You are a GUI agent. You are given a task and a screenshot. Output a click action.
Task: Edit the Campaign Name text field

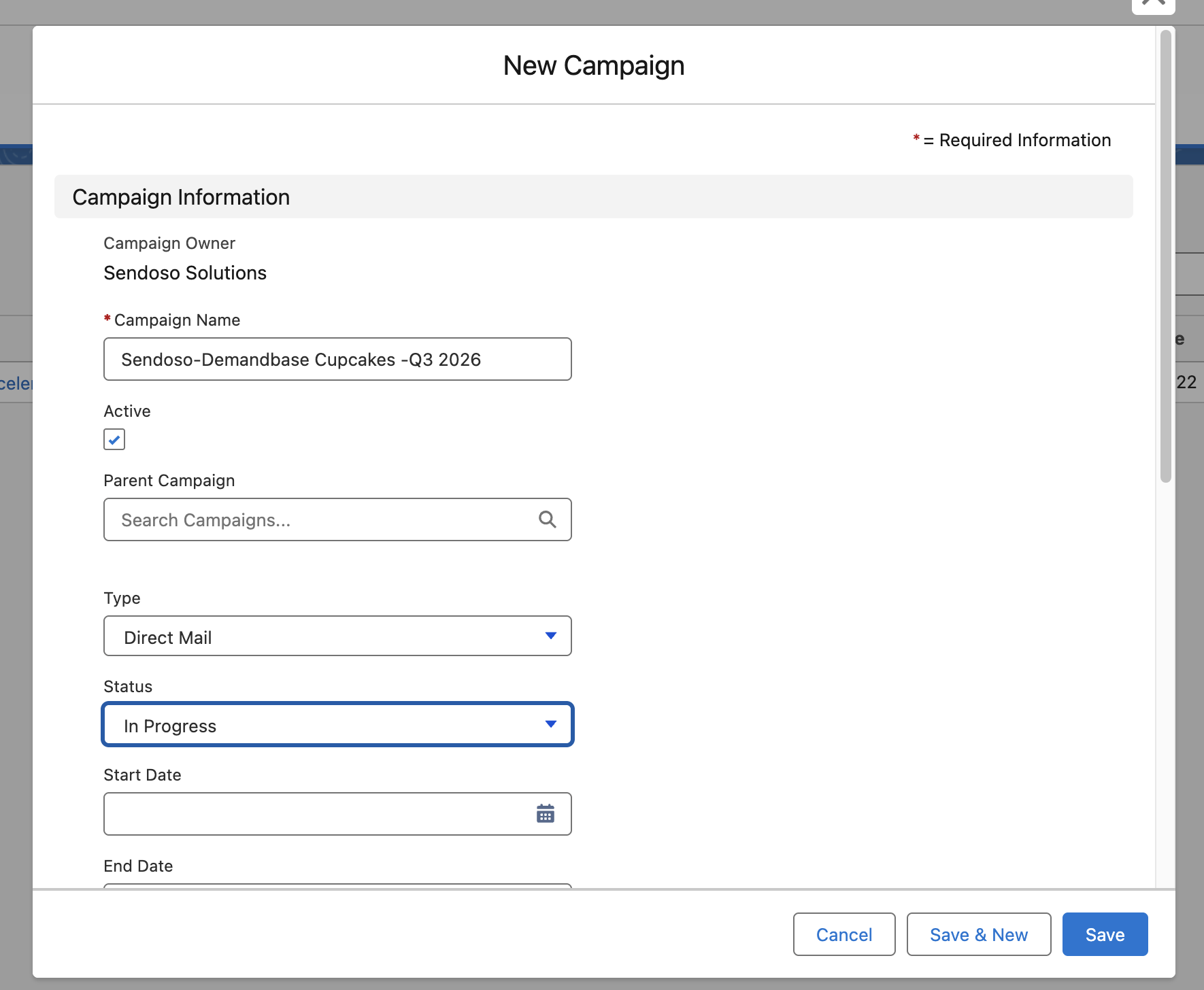(x=337, y=359)
